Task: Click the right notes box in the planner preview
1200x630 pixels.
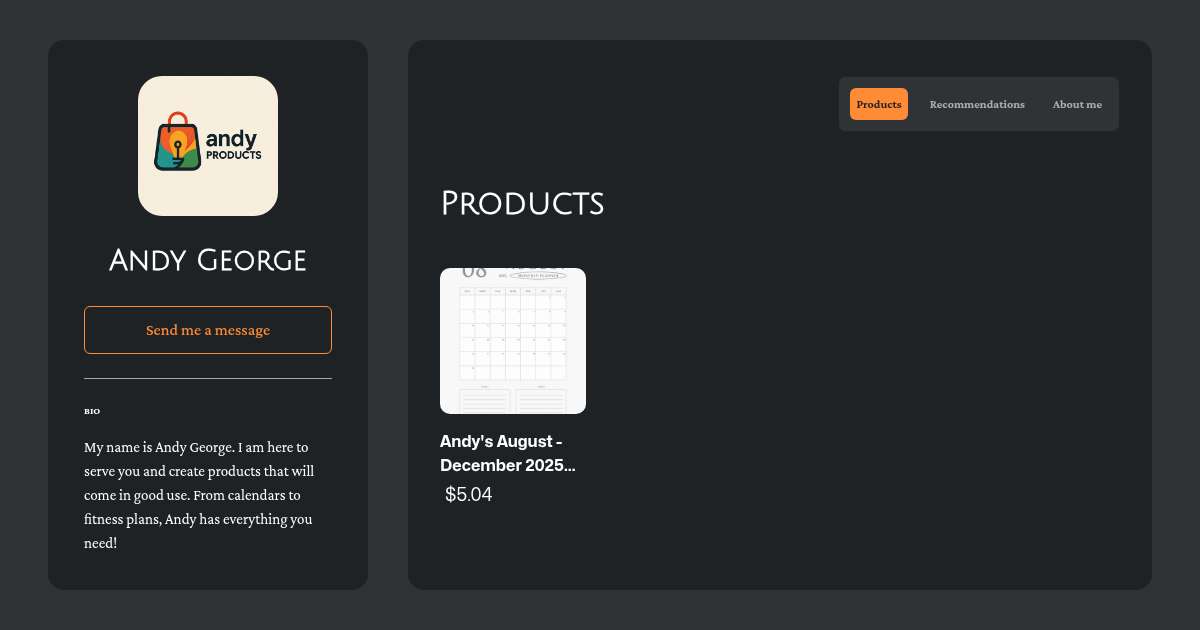Action: tap(541, 401)
